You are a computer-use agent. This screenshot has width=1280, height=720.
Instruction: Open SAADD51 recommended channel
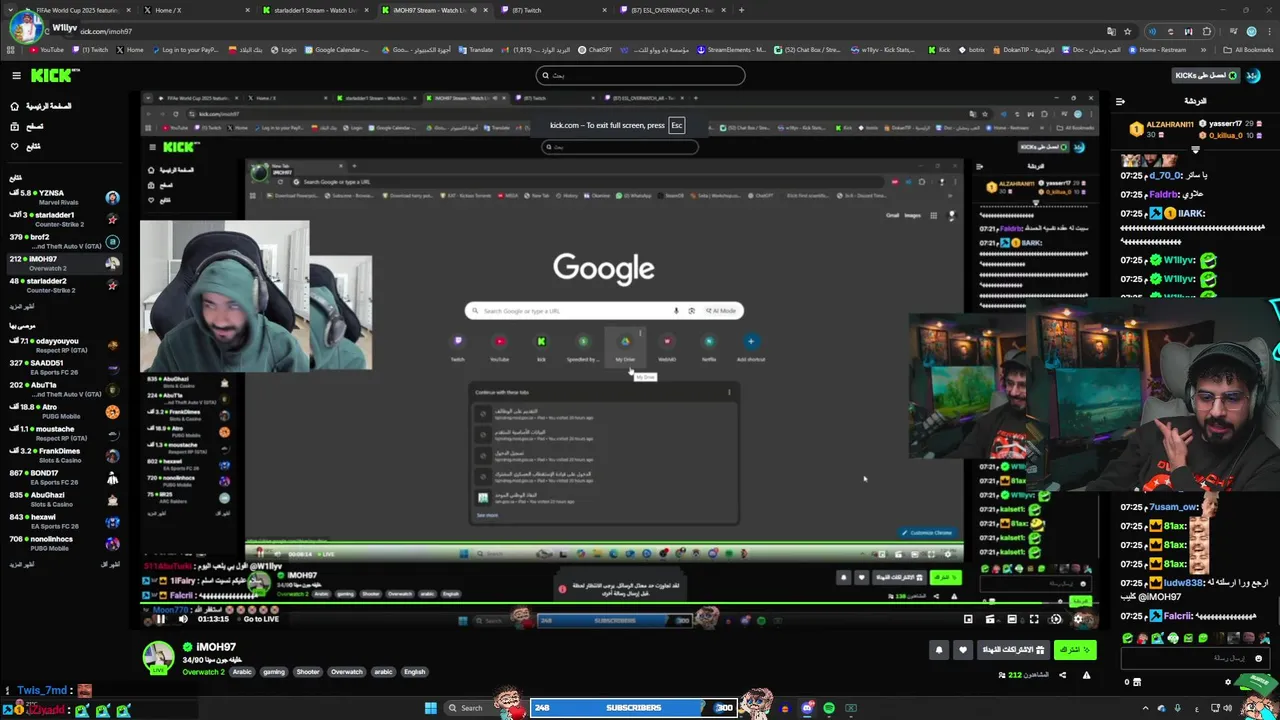[64, 367]
